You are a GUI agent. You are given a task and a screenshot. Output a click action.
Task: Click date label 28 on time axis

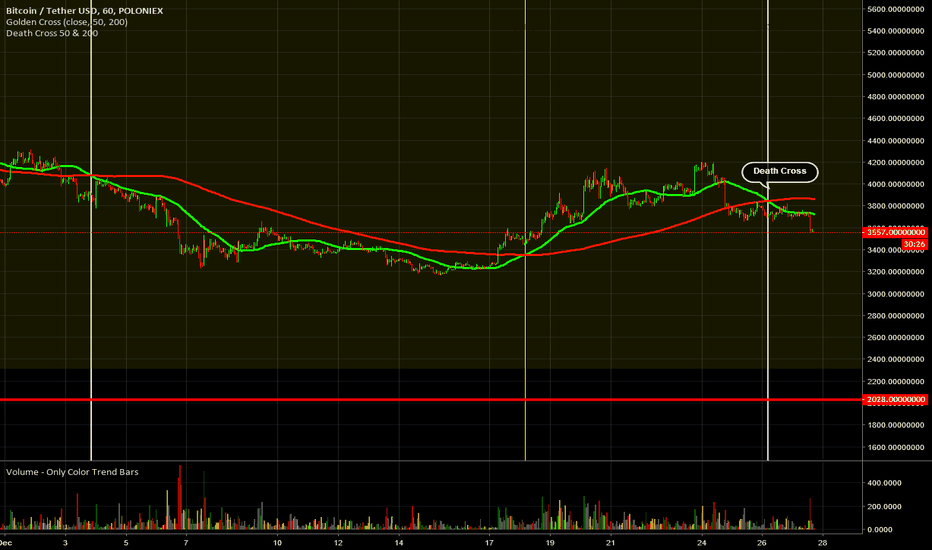tap(823, 542)
